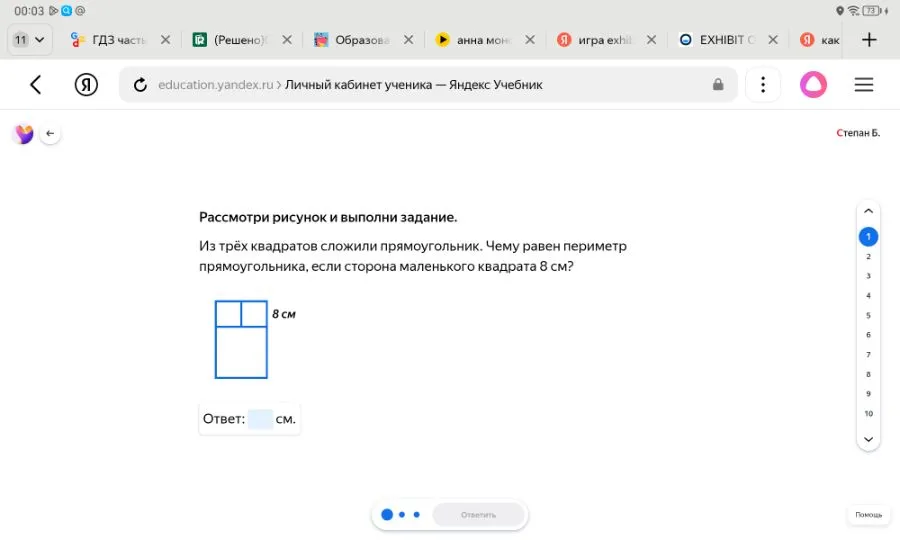900x540 pixels.
Task: Close the анна tab
Action: point(530,40)
